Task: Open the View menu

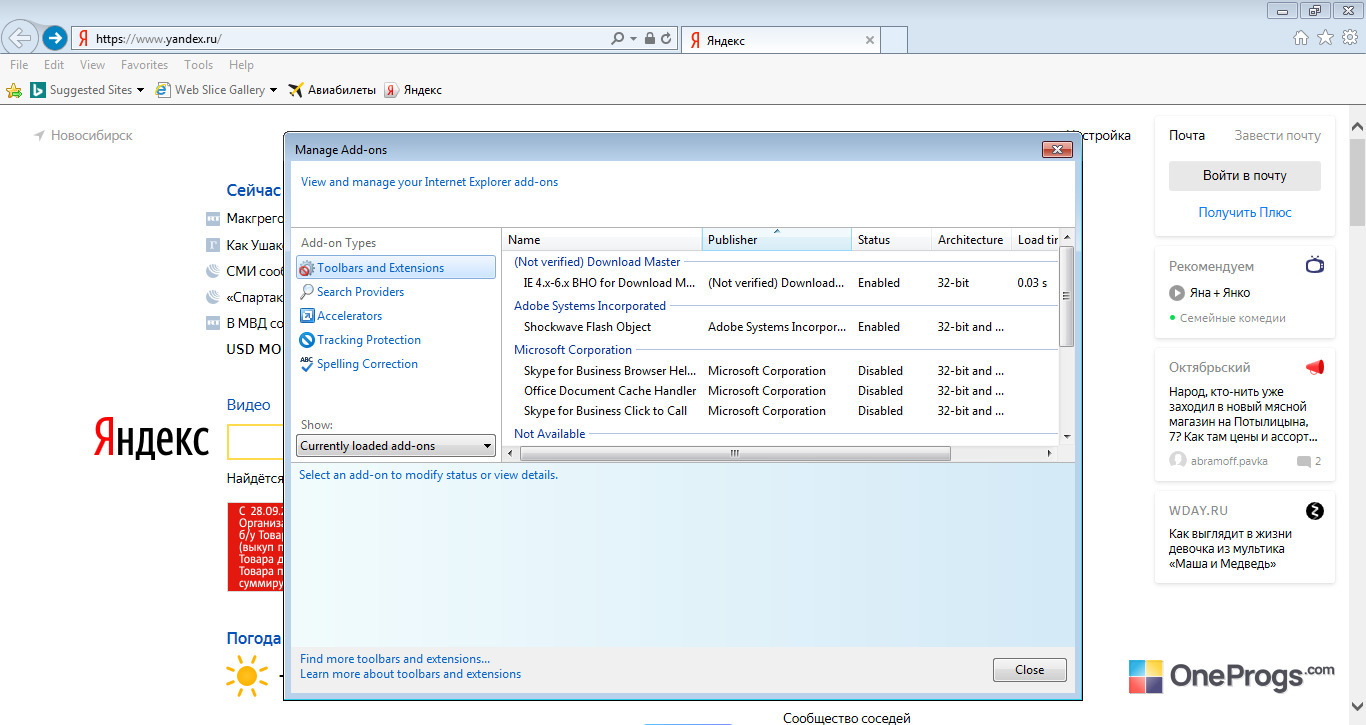Action: coord(92,65)
